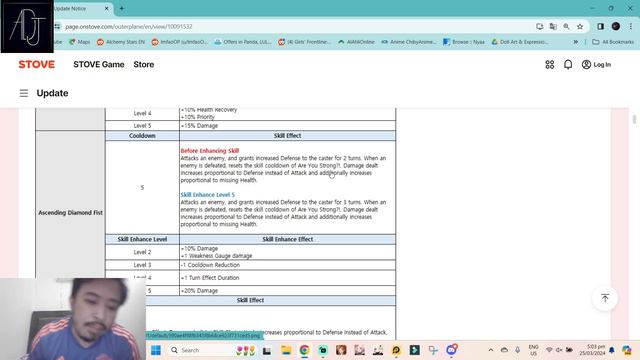The height and width of the screenshot is (360, 640).
Task: Click the 'Skill Enhance Level 5' heading
Action: [208, 195]
